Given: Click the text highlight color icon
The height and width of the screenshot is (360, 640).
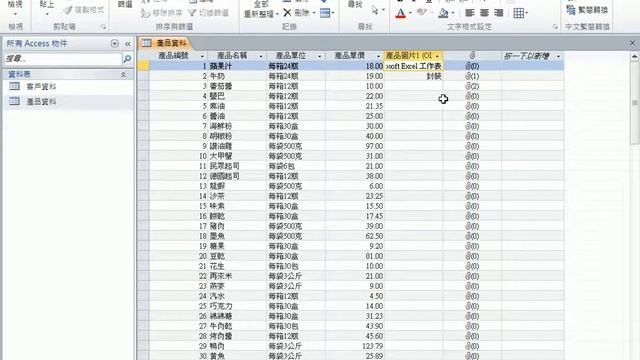Looking at the screenshot, I should pos(422,12).
